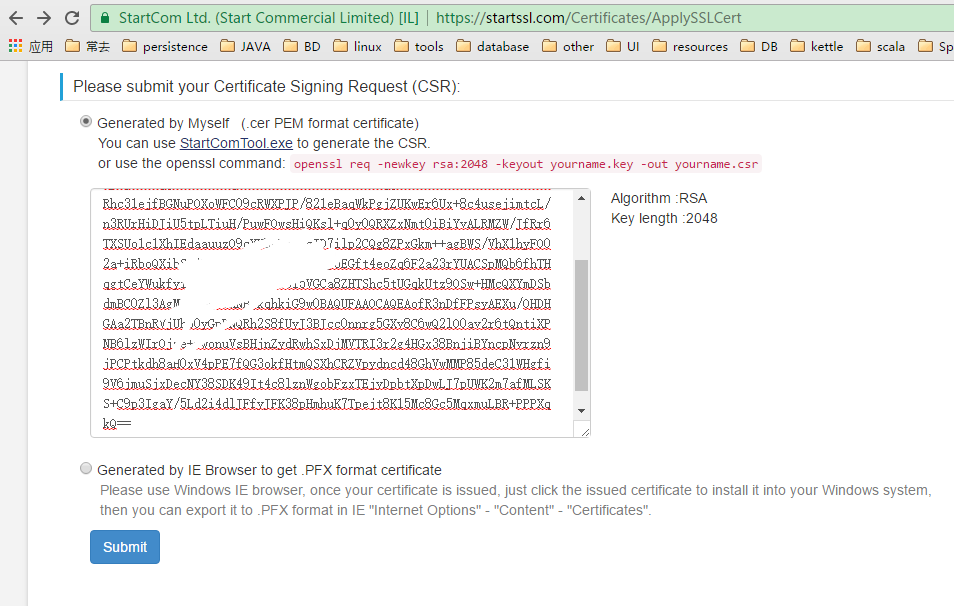Screen dimensions: 954x606
Task: Click the textarea resize grip corner
Action: coord(585,431)
